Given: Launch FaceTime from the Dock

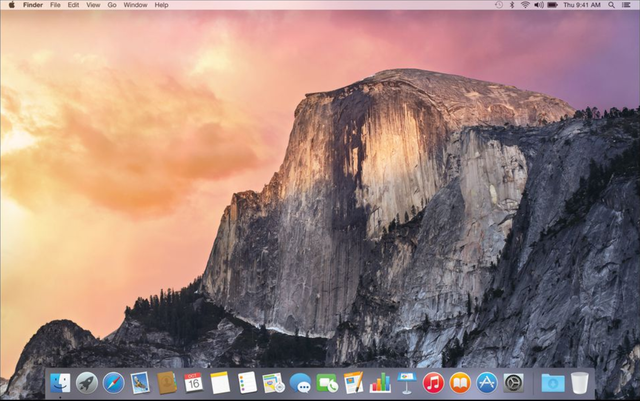Looking at the screenshot, I should click(x=327, y=384).
